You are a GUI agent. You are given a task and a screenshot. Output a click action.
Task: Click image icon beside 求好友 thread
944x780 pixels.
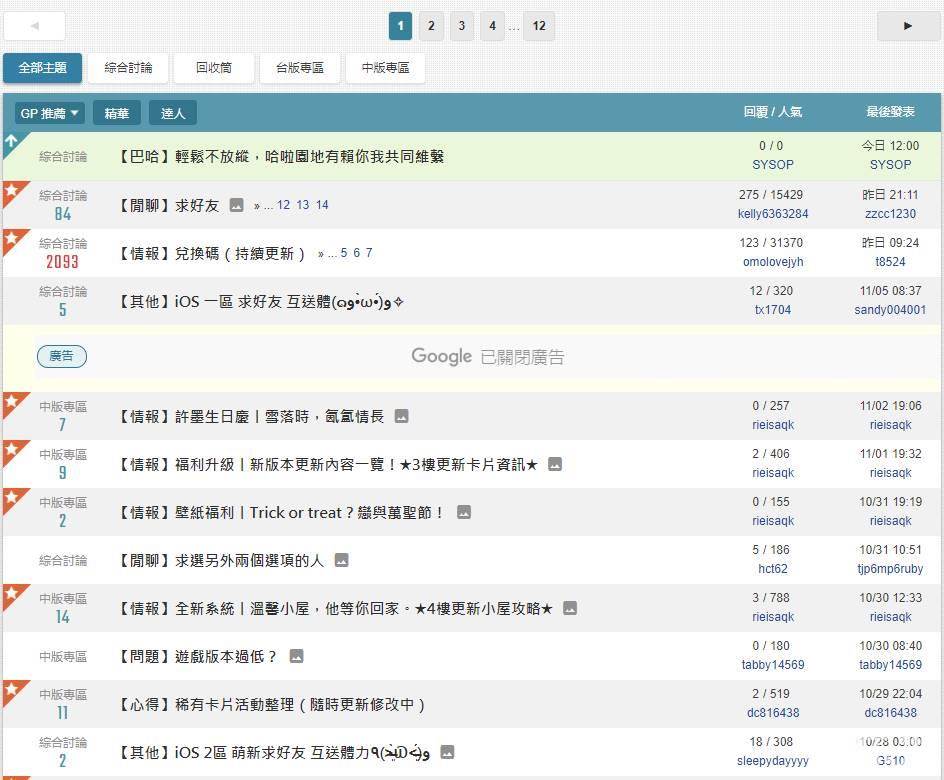(x=236, y=205)
